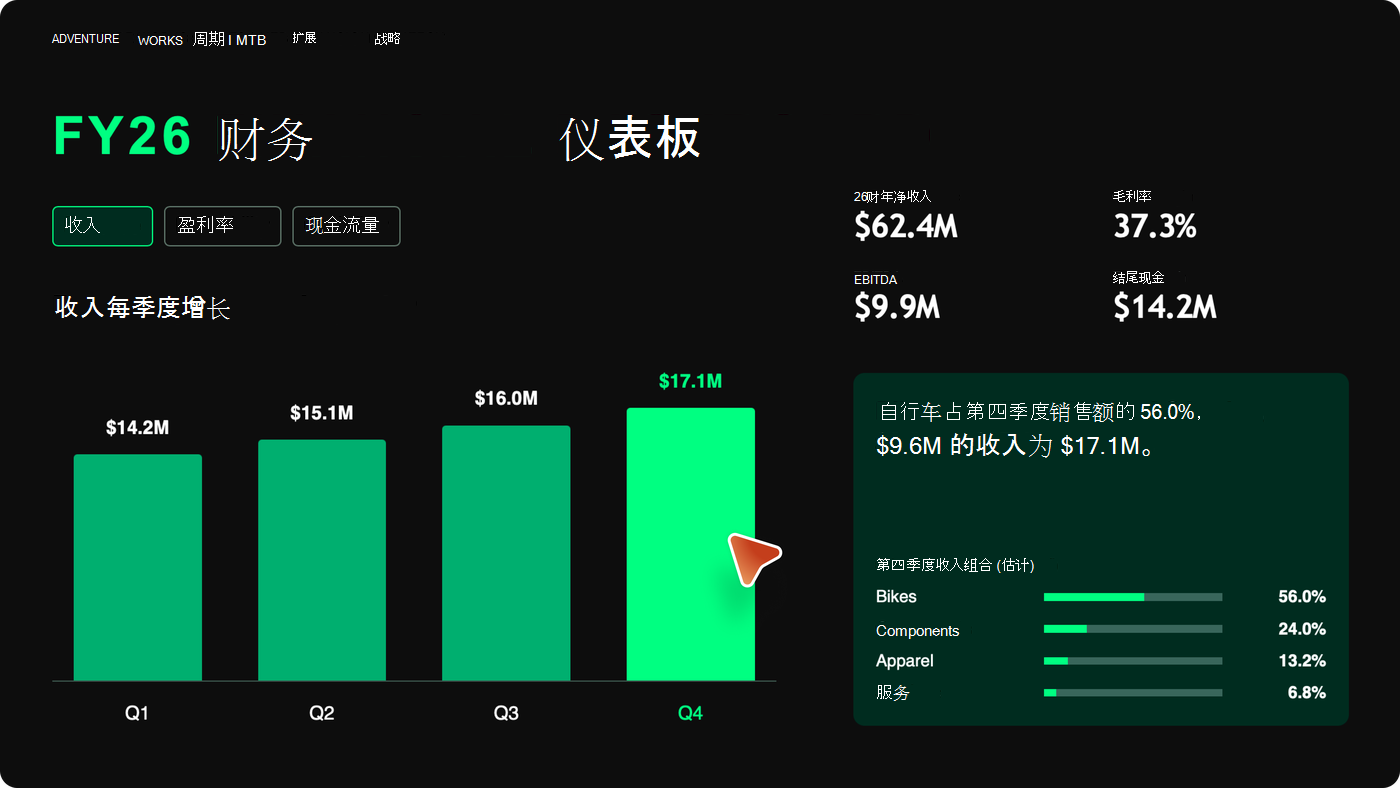Viewport: 1400px width, 788px height.
Task: Click the Q3 revenue bar in the chart
Action: 506,553
